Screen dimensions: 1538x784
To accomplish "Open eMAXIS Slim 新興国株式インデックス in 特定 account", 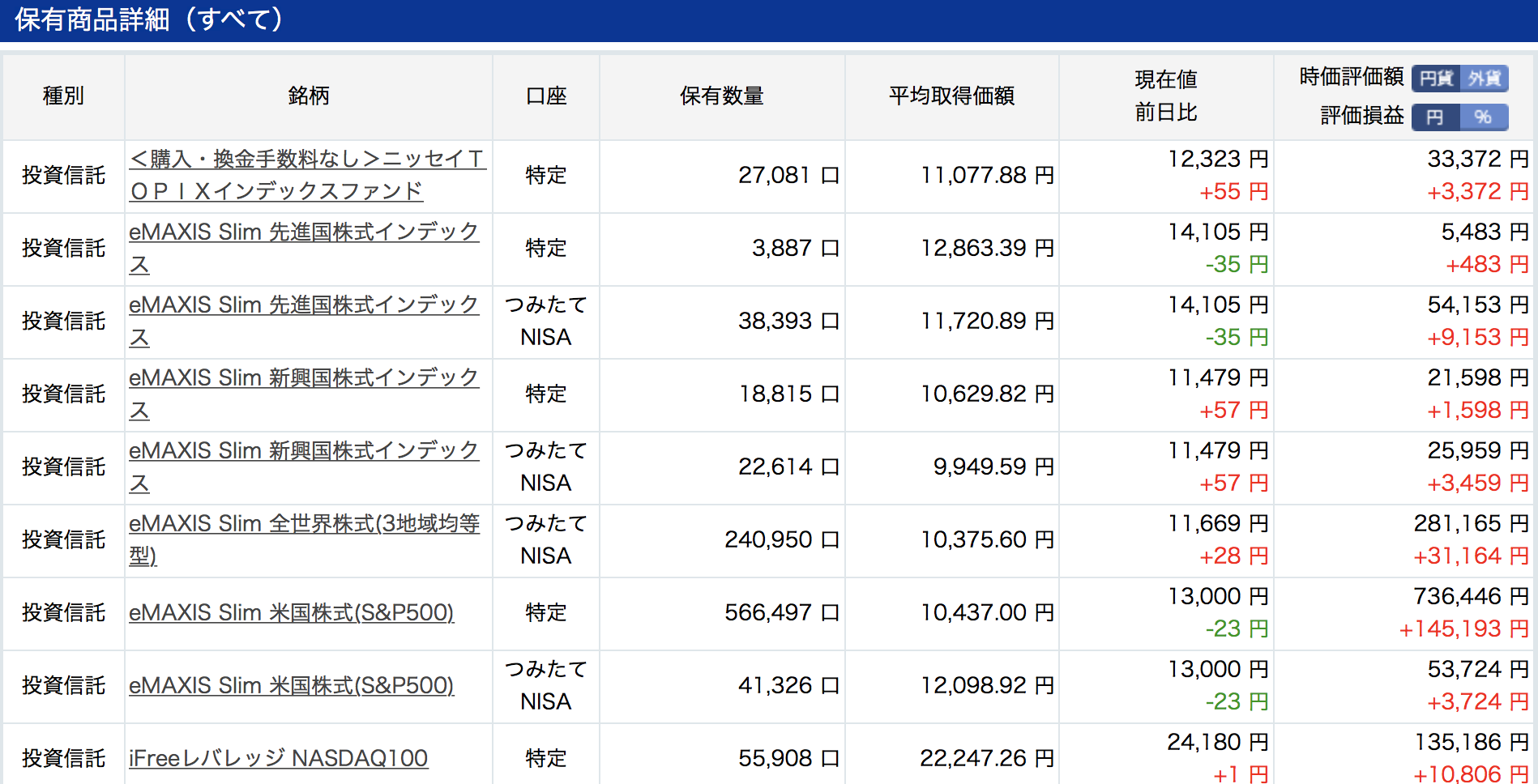I will coord(305,394).
